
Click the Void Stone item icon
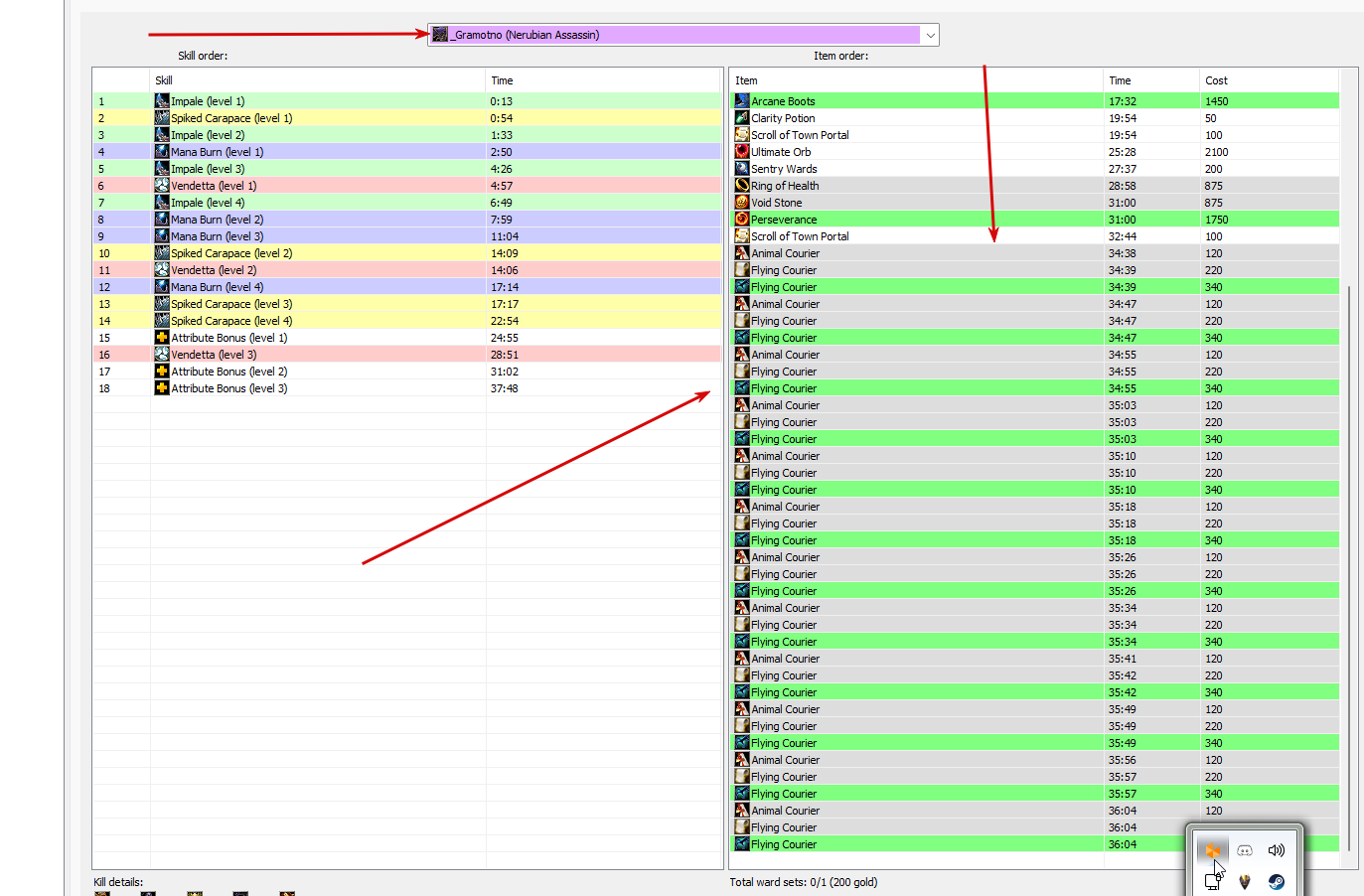[742, 203]
